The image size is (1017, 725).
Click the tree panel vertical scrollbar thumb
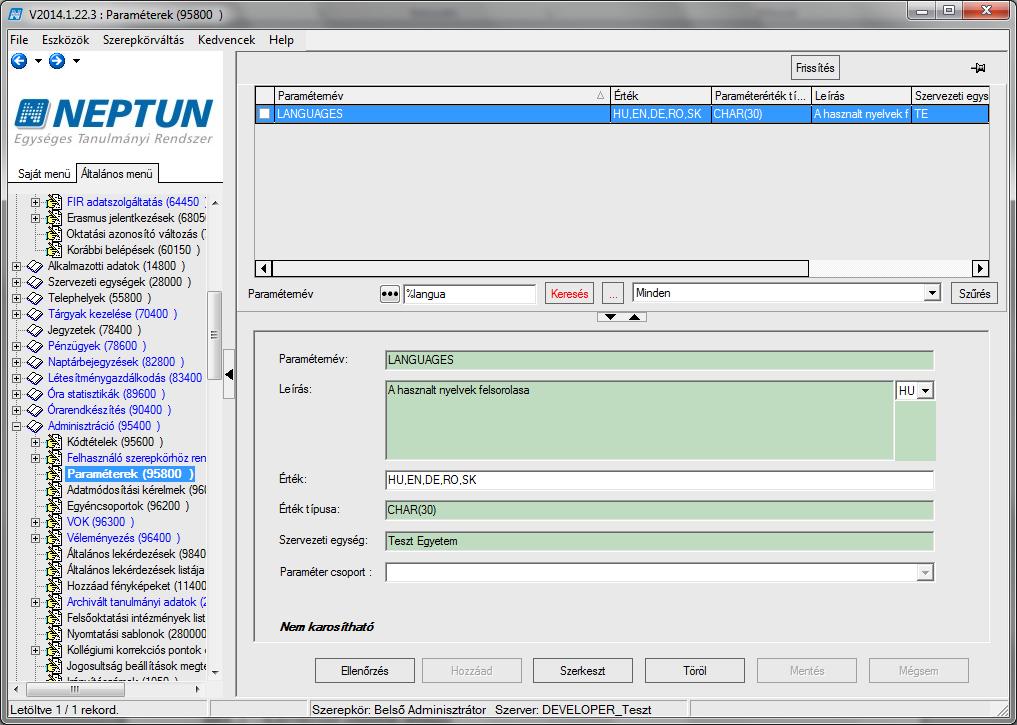[x=214, y=335]
